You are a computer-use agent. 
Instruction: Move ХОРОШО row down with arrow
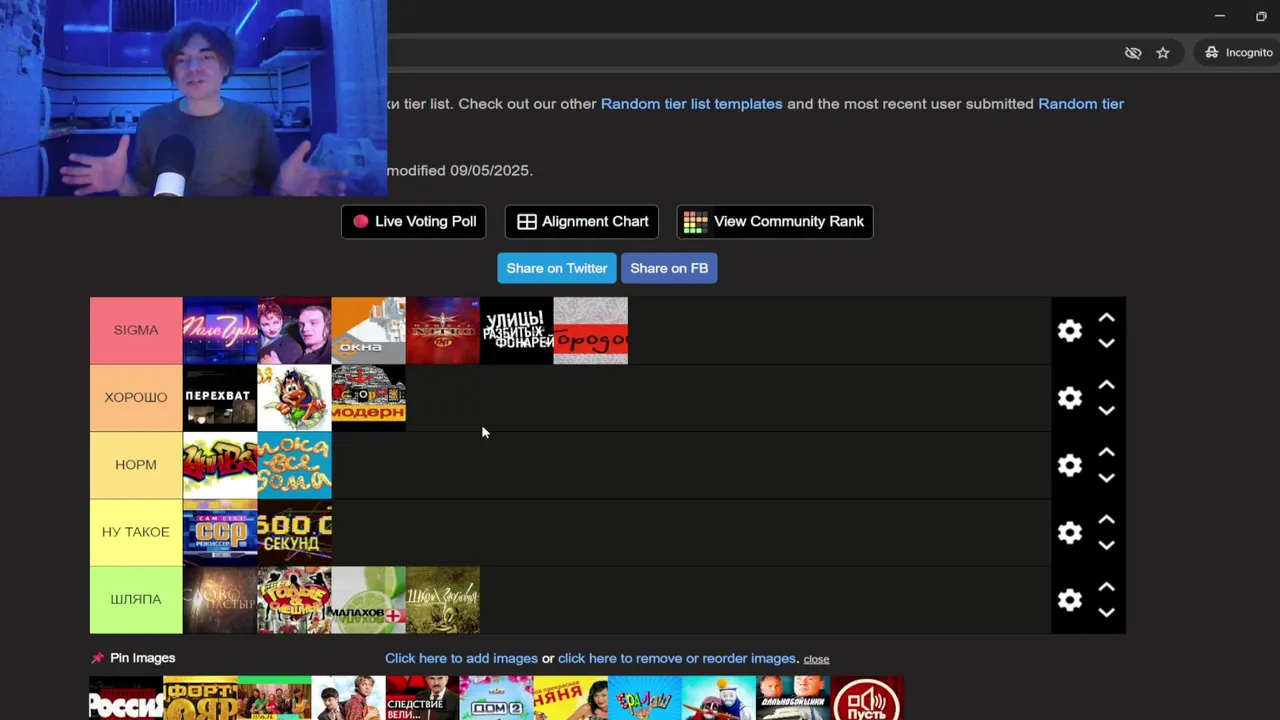click(x=1106, y=410)
